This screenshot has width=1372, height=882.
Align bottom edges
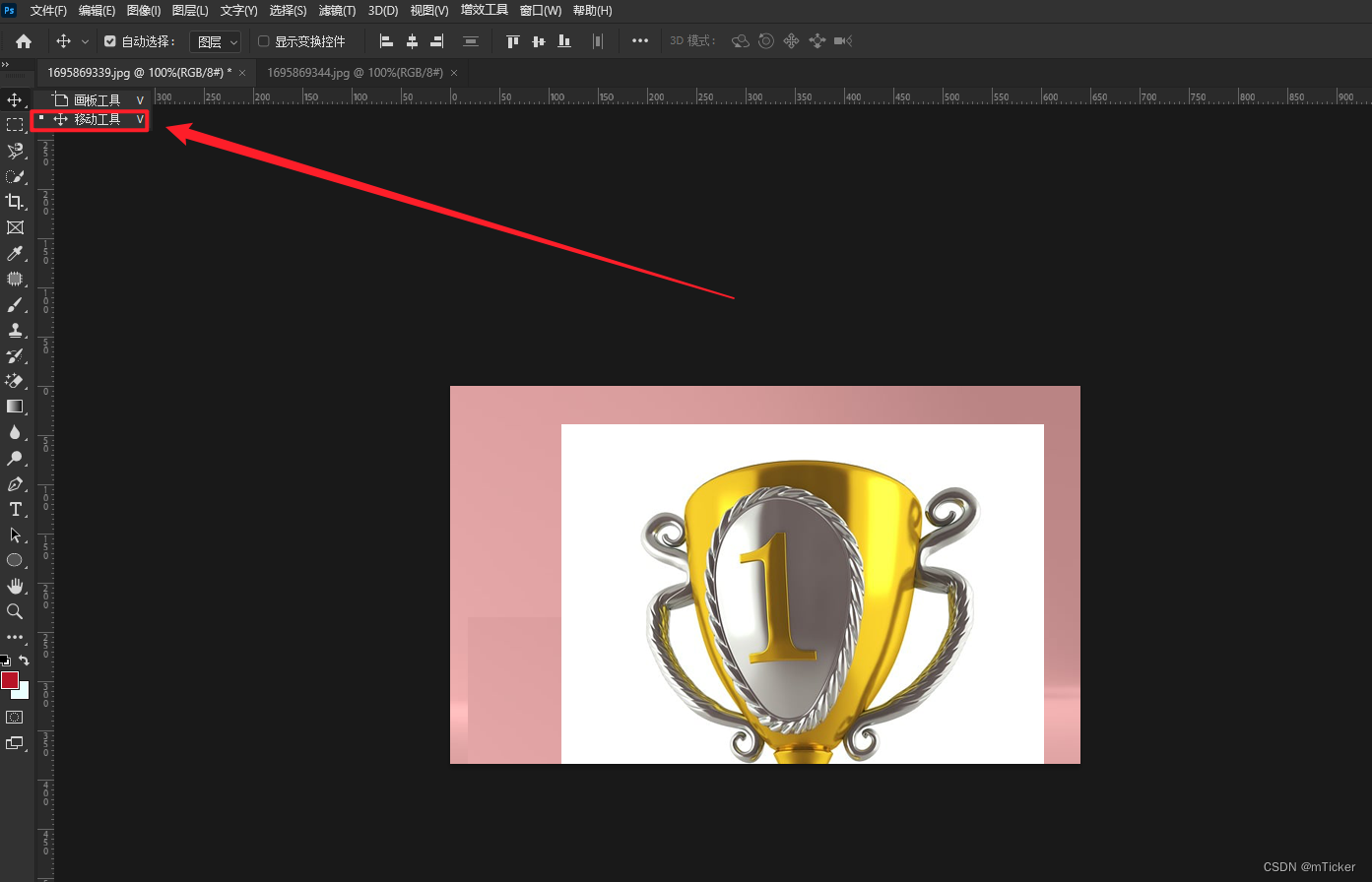coord(563,41)
